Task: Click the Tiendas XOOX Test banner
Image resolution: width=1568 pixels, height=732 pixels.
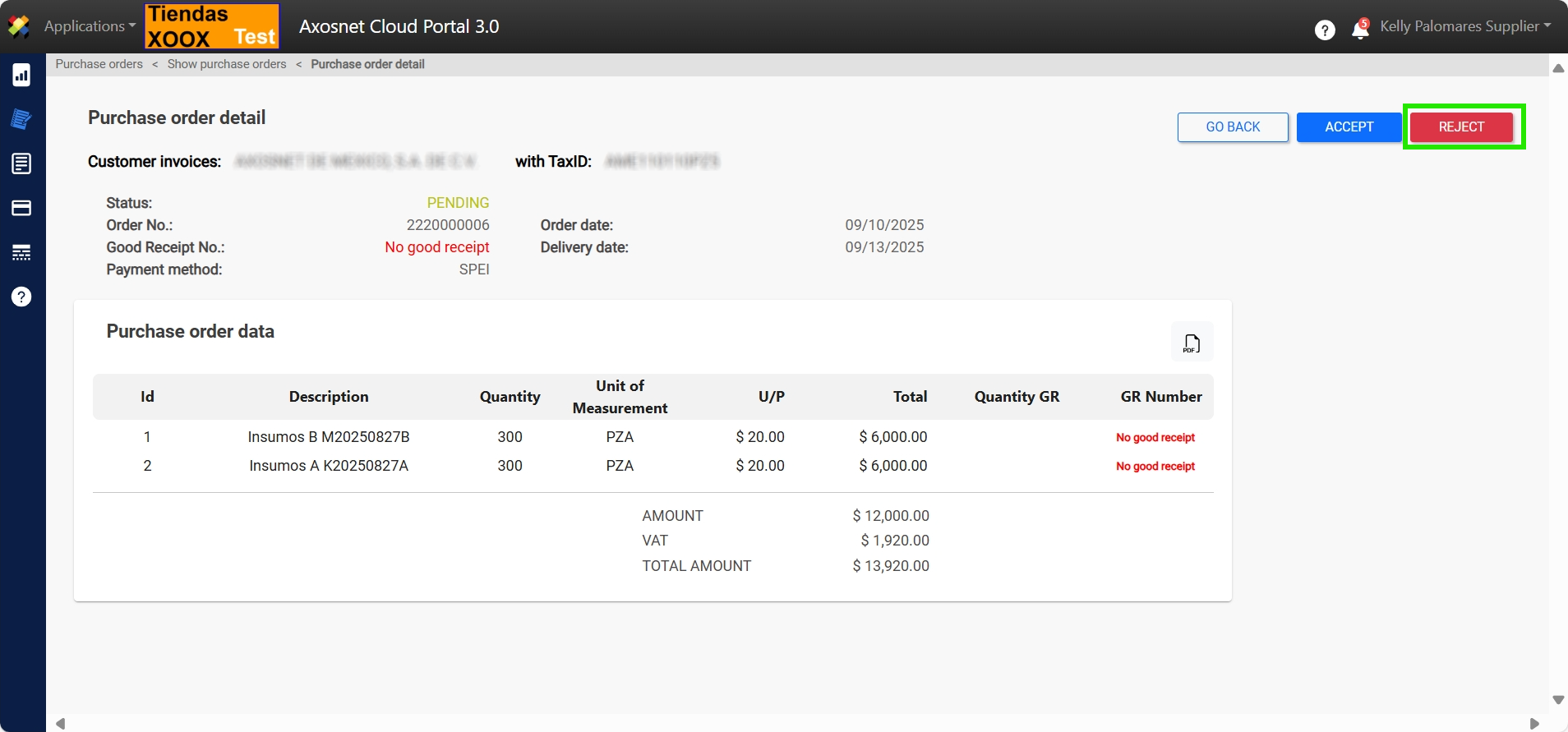Action: click(212, 26)
